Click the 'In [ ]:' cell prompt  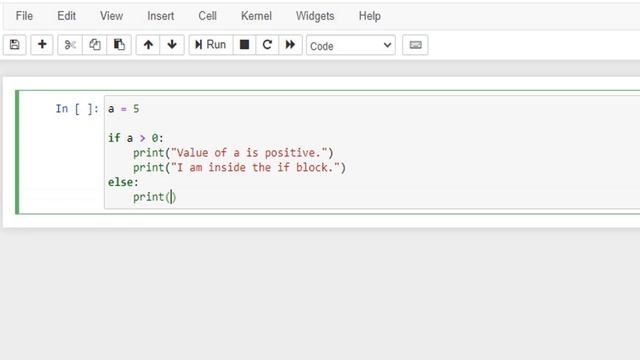click(x=77, y=109)
